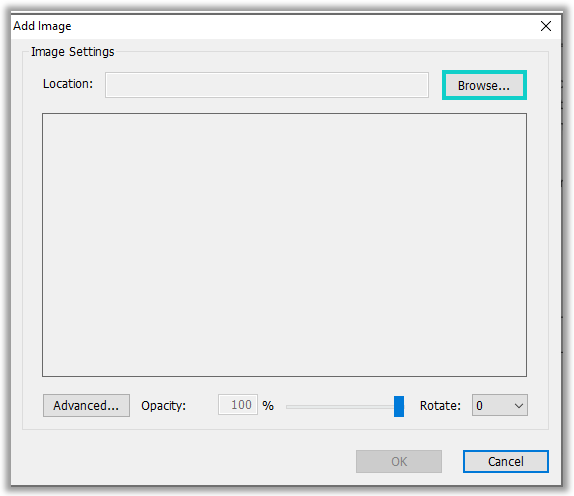Grab the blue Opacity slider handle
Image resolution: width=574 pixels, height=496 pixels.
[x=399, y=406]
